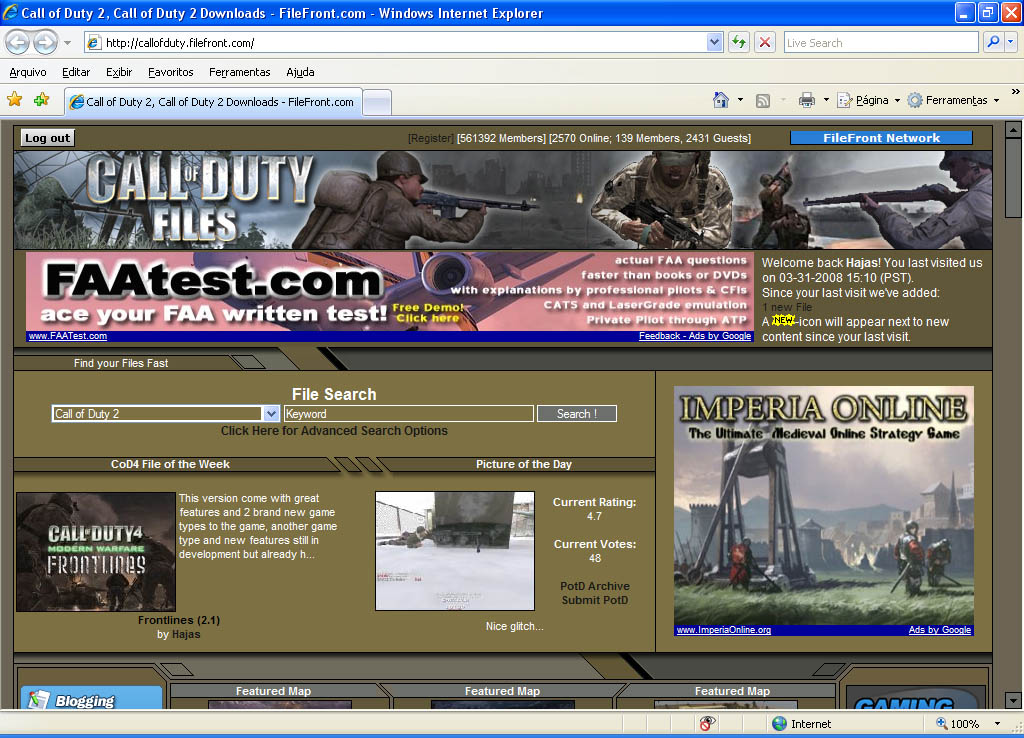Open a new blank tab
Viewport: 1024px width, 738px height.
377,103
